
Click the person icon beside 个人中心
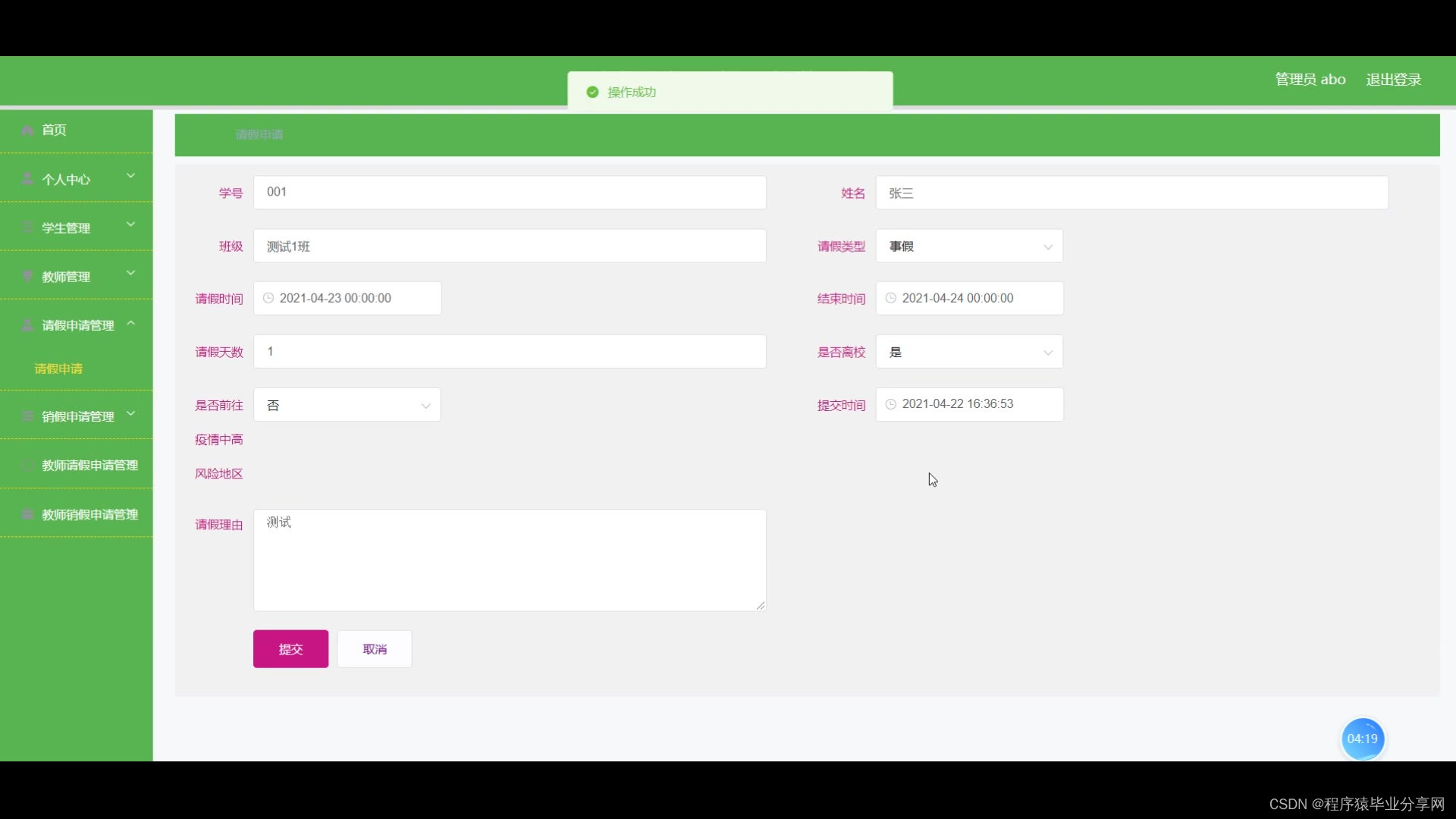(x=27, y=179)
